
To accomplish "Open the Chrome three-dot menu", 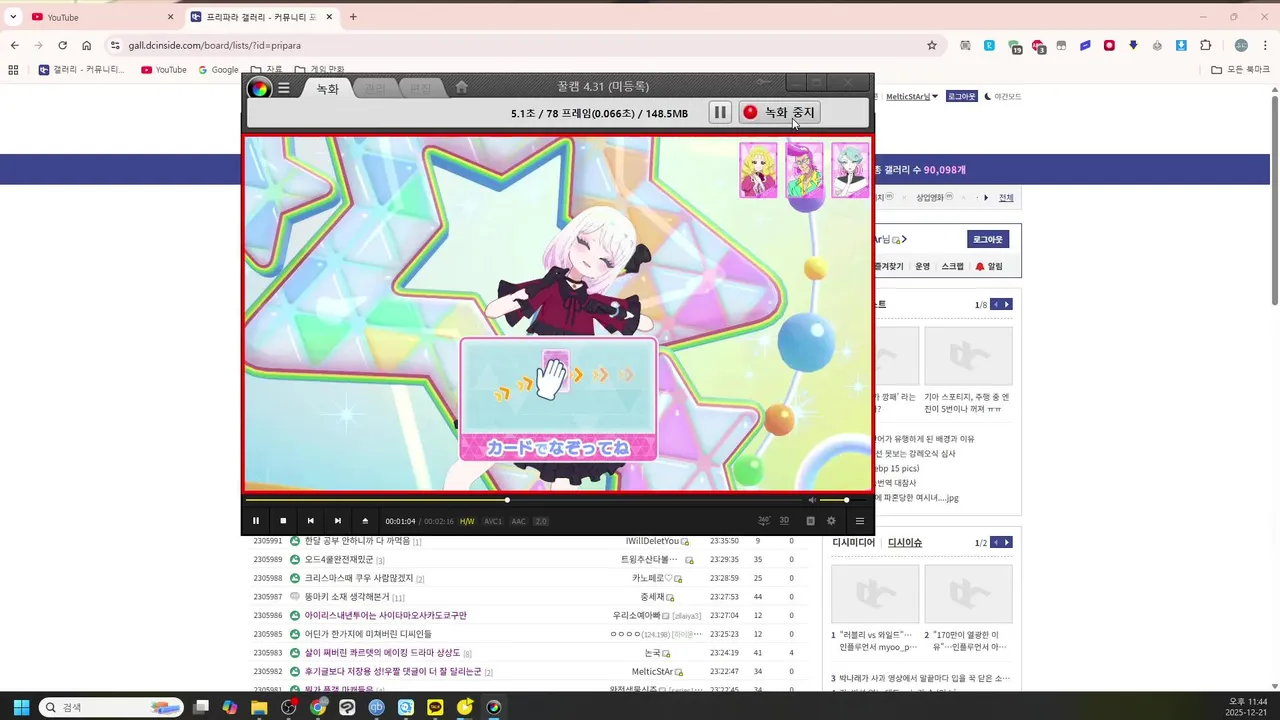I will (x=1265, y=45).
